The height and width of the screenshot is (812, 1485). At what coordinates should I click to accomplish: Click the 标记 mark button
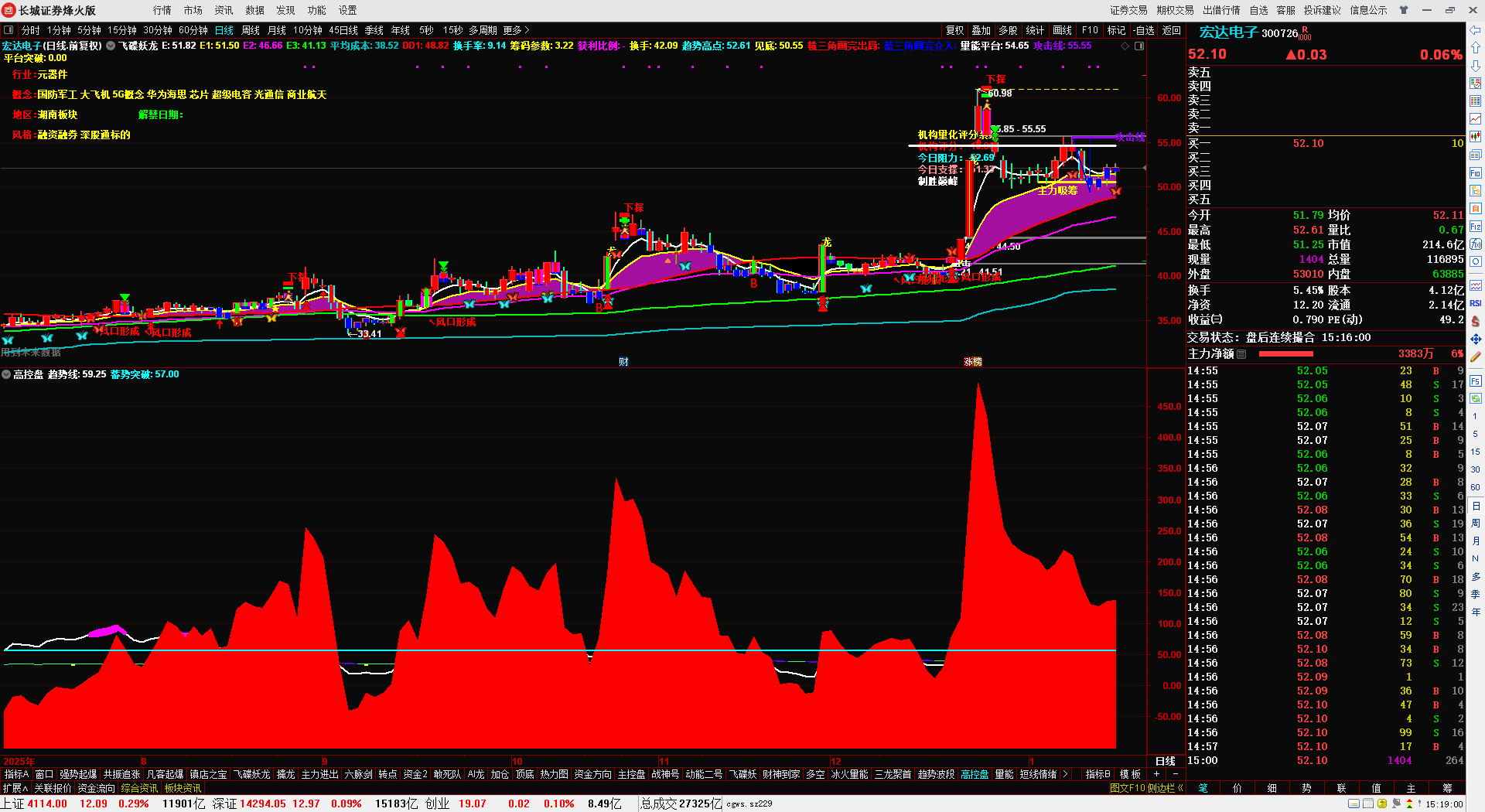[x=1116, y=30]
